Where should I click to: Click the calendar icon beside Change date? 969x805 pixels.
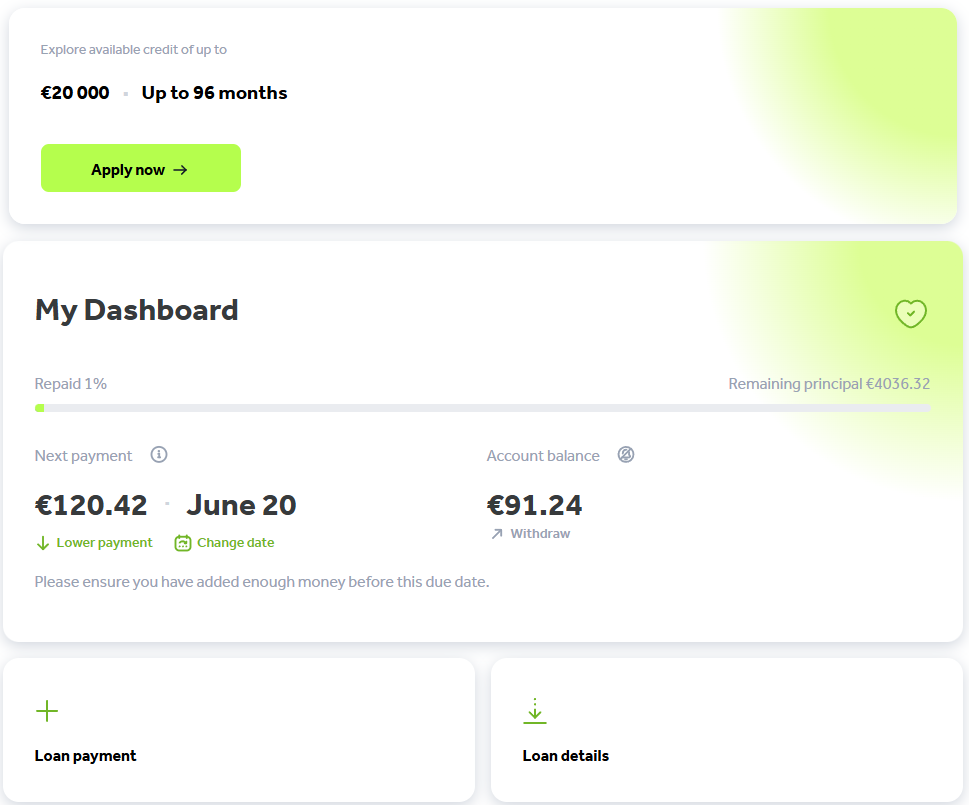pyautogui.click(x=183, y=543)
